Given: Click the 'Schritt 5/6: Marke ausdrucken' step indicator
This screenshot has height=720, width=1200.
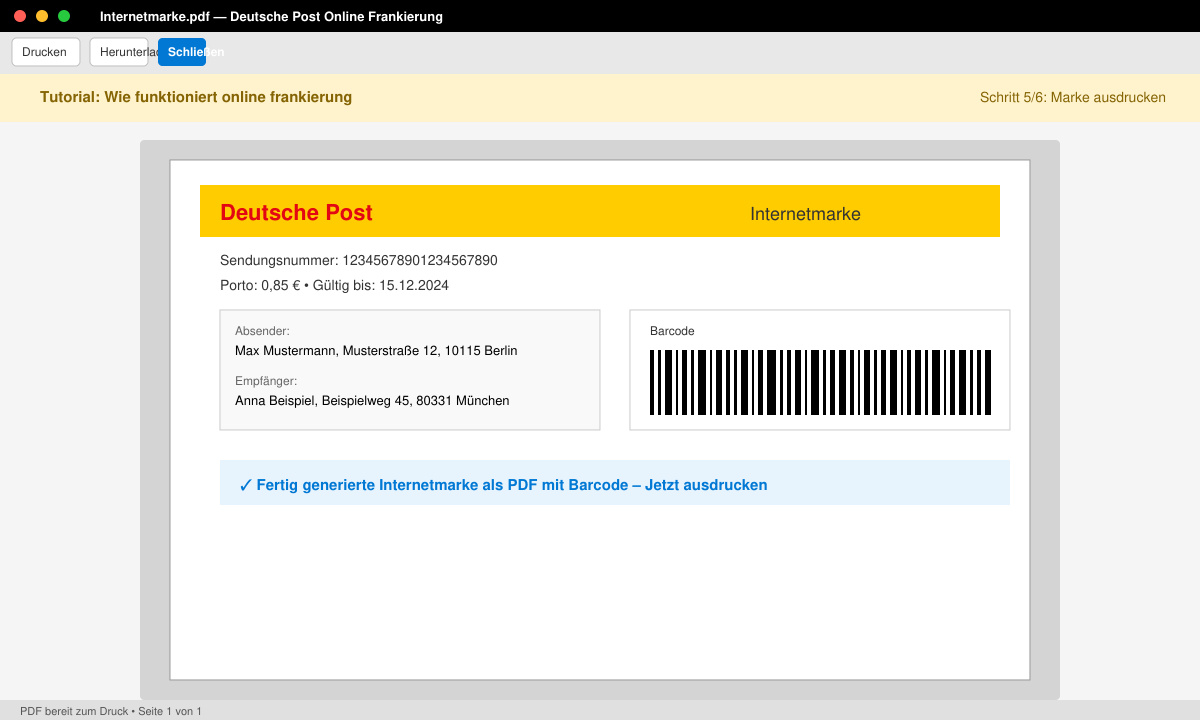Looking at the screenshot, I should point(1073,98).
